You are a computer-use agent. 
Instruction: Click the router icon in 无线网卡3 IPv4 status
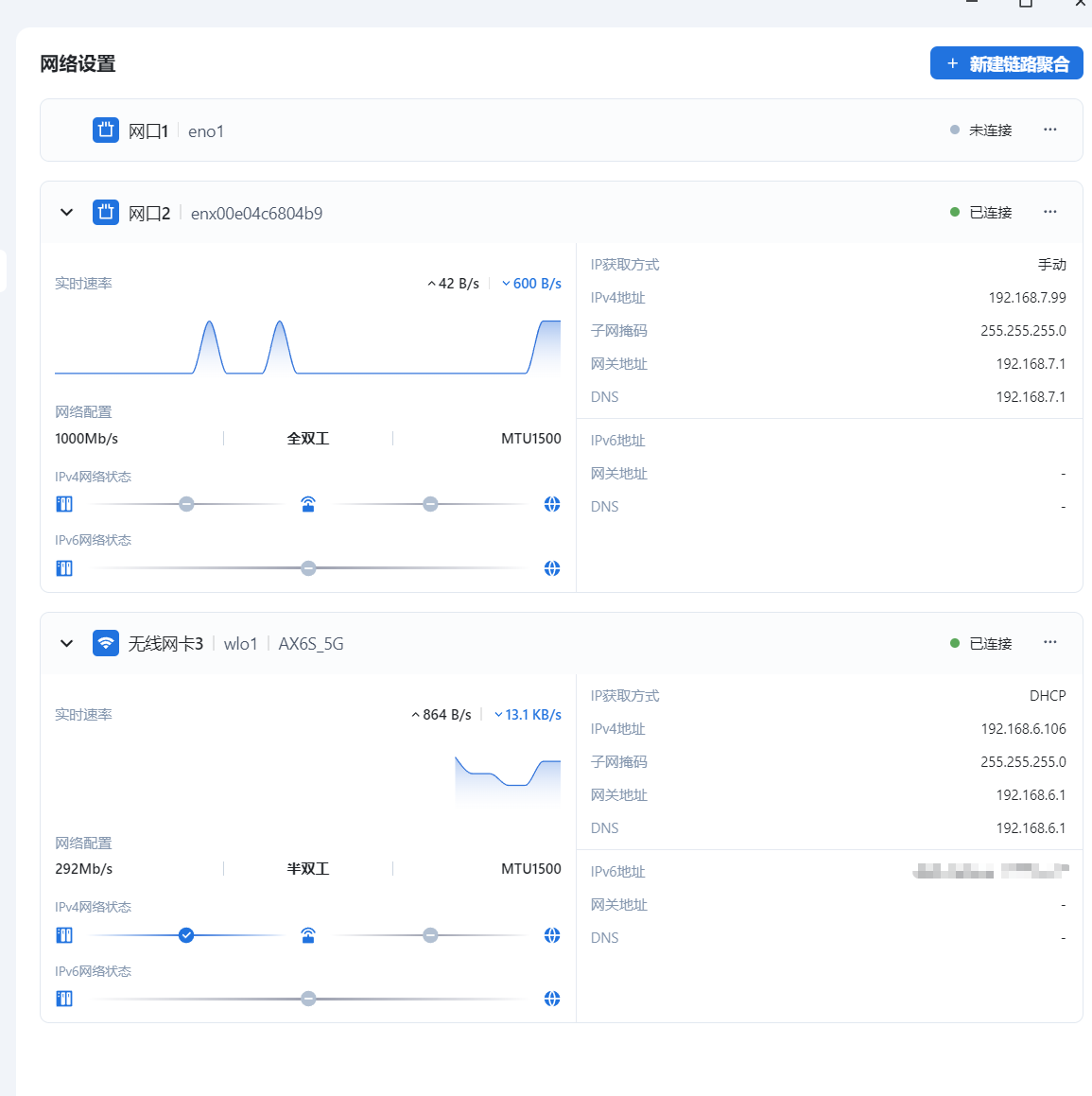pyautogui.click(x=308, y=935)
